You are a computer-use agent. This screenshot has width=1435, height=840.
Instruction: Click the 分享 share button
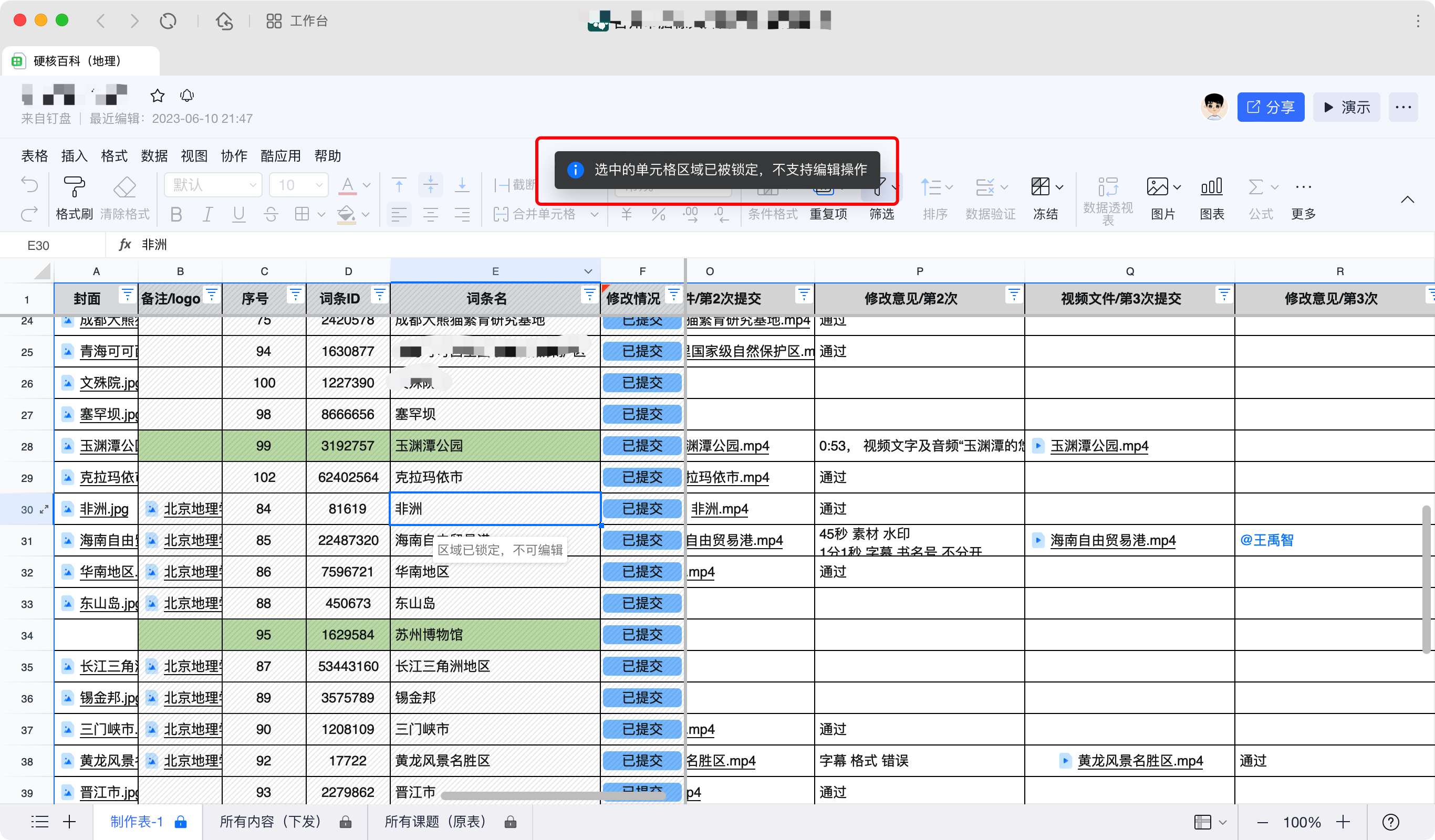pyautogui.click(x=1270, y=107)
